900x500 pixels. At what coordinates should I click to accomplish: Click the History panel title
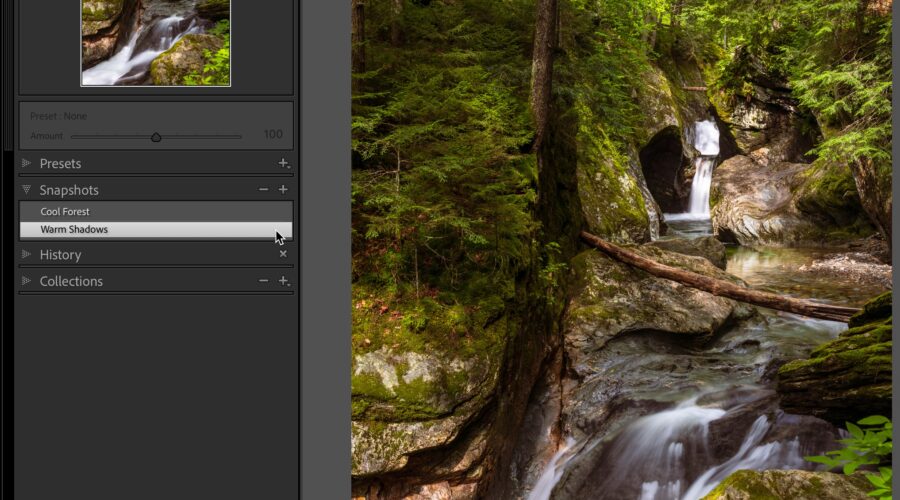[x=60, y=255]
